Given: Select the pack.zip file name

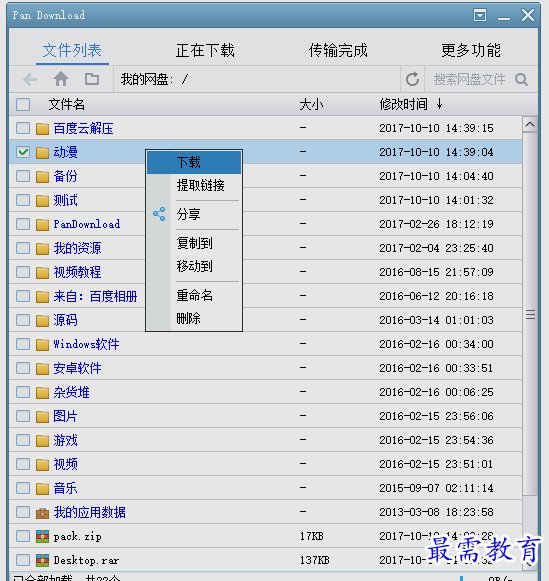Looking at the screenshot, I should click(x=77, y=537).
